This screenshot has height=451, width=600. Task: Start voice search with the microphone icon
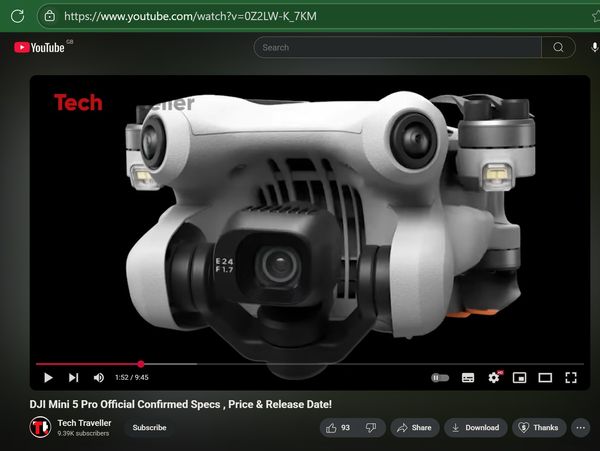pyautogui.click(x=594, y=47)
